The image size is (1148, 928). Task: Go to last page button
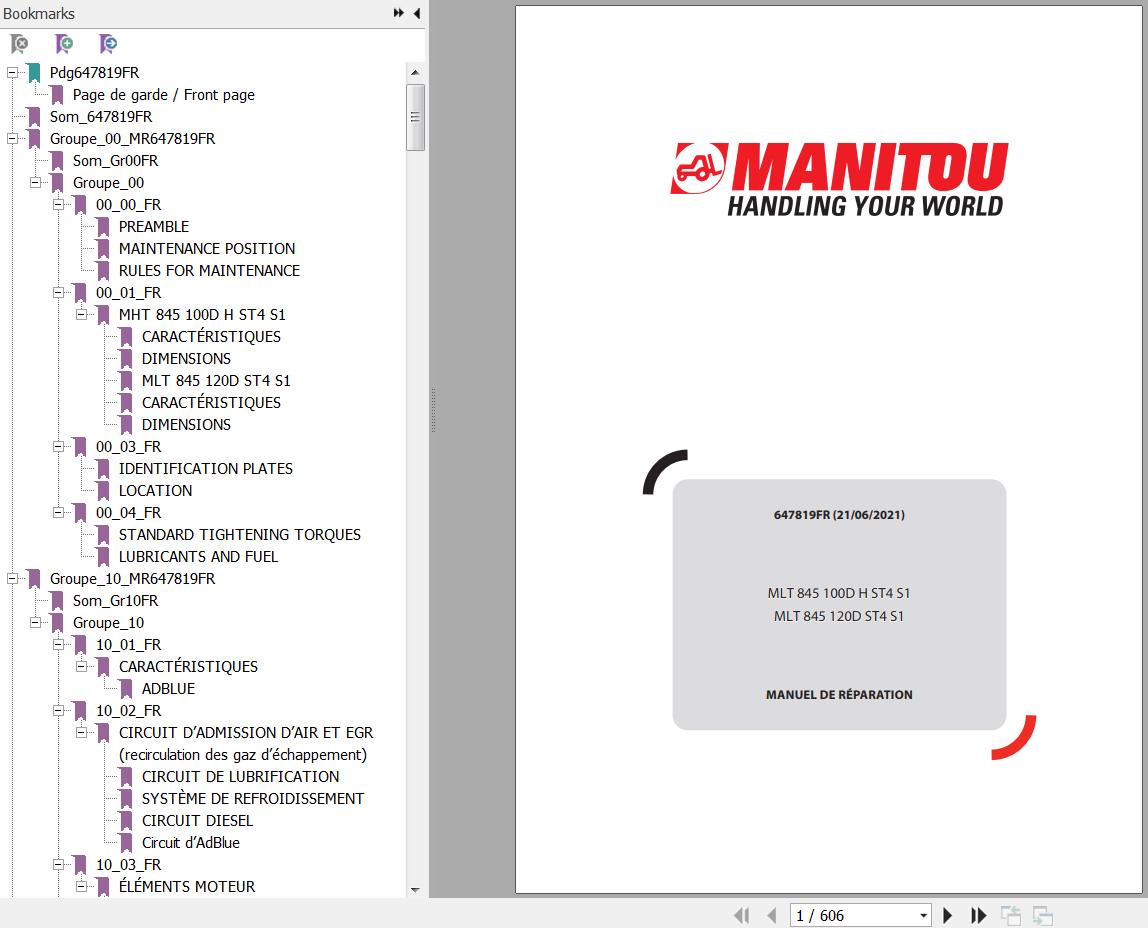click(978, 916)
